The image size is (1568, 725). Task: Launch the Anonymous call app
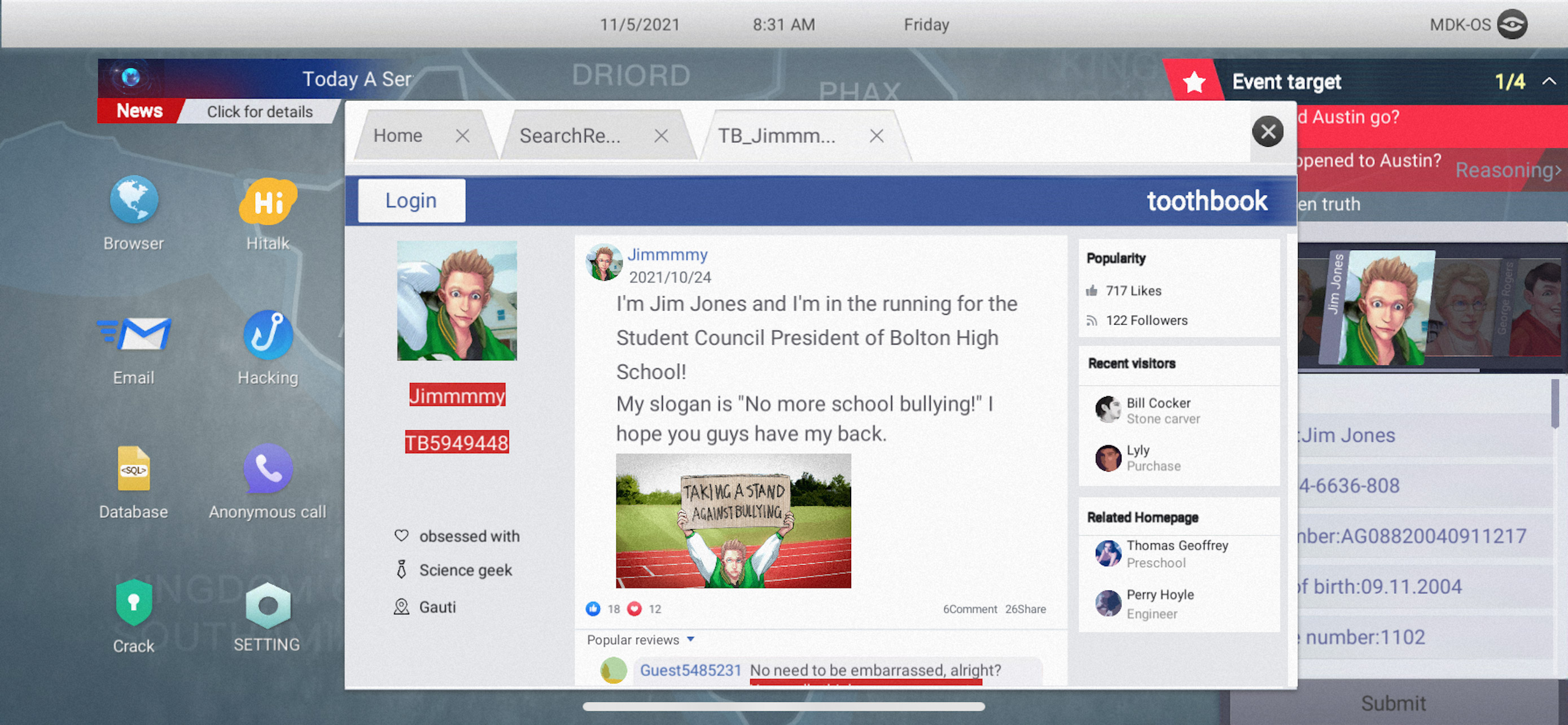pos(269,468)
